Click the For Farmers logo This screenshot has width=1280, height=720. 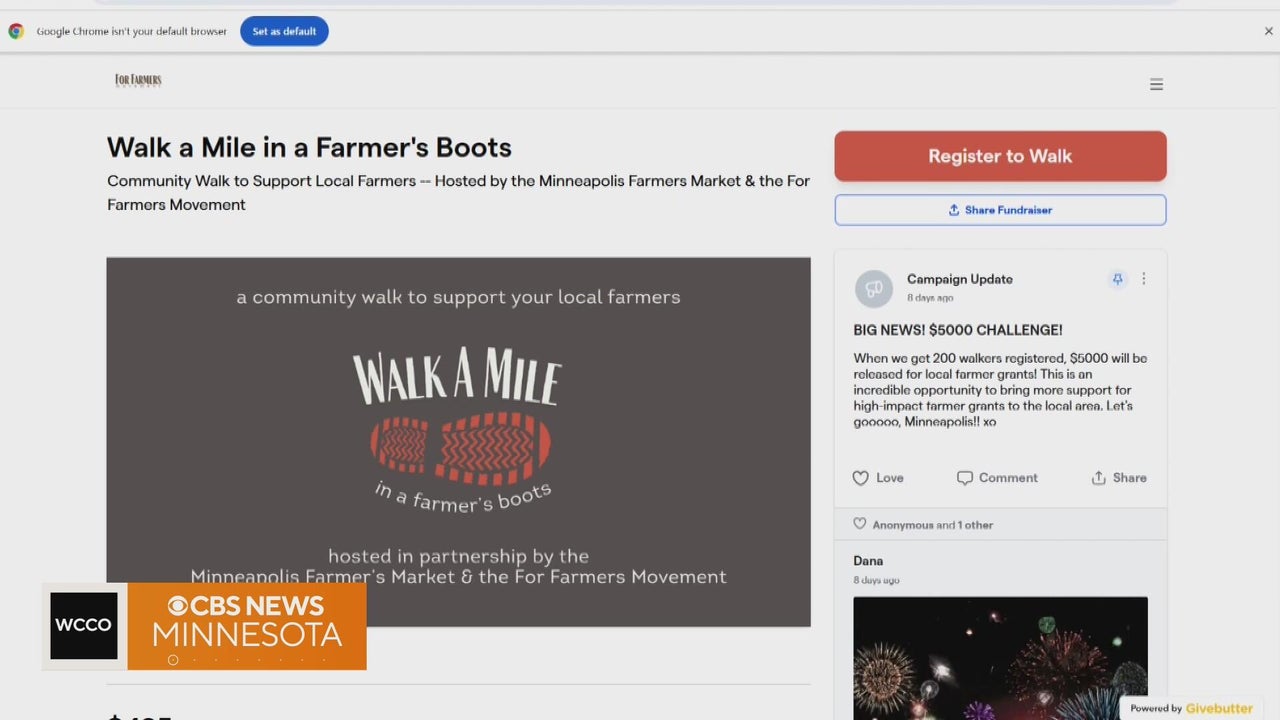(138, 80)
